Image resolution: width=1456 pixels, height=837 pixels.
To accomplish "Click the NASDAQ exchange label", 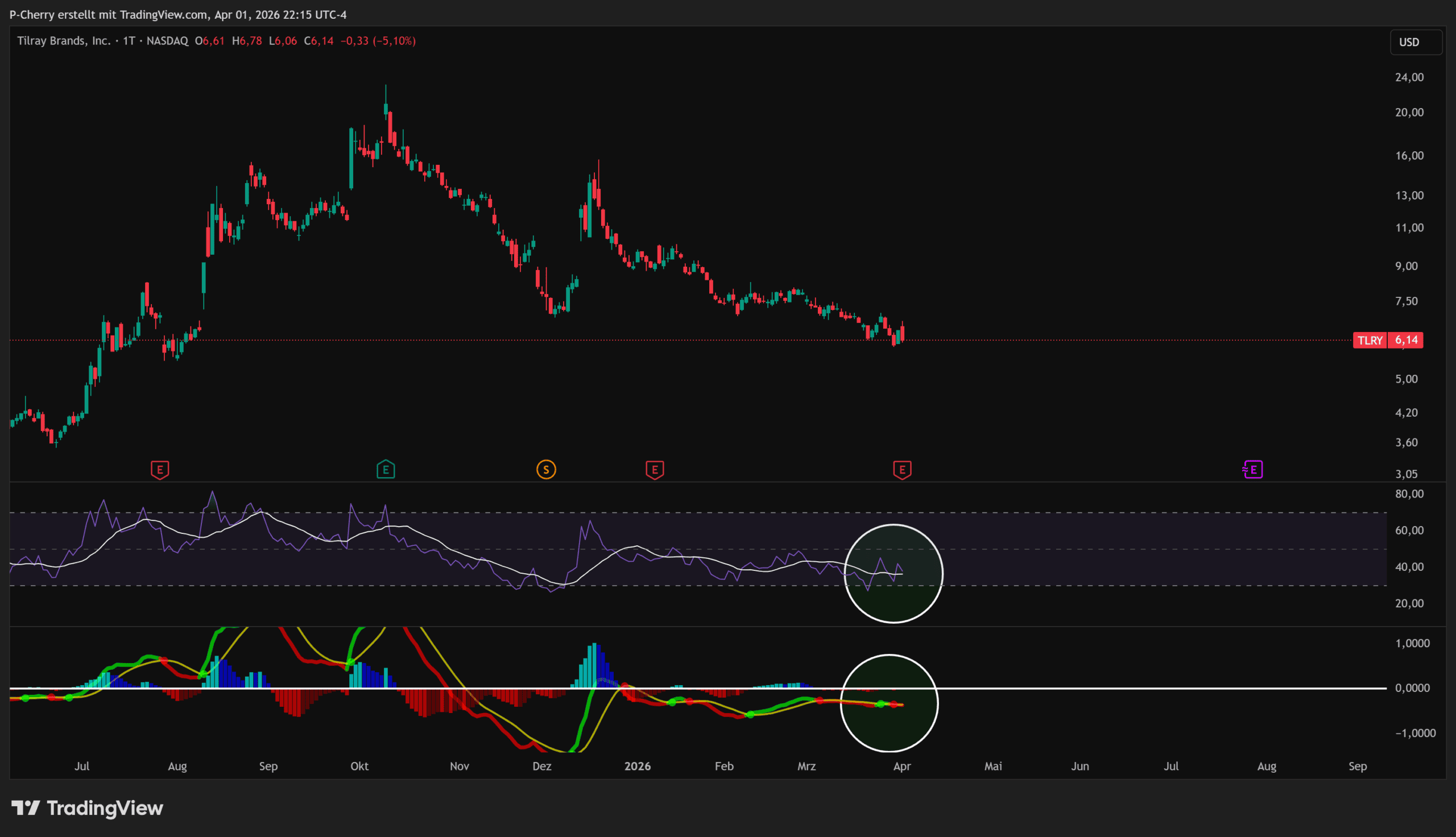I will (x=167, y=41).
